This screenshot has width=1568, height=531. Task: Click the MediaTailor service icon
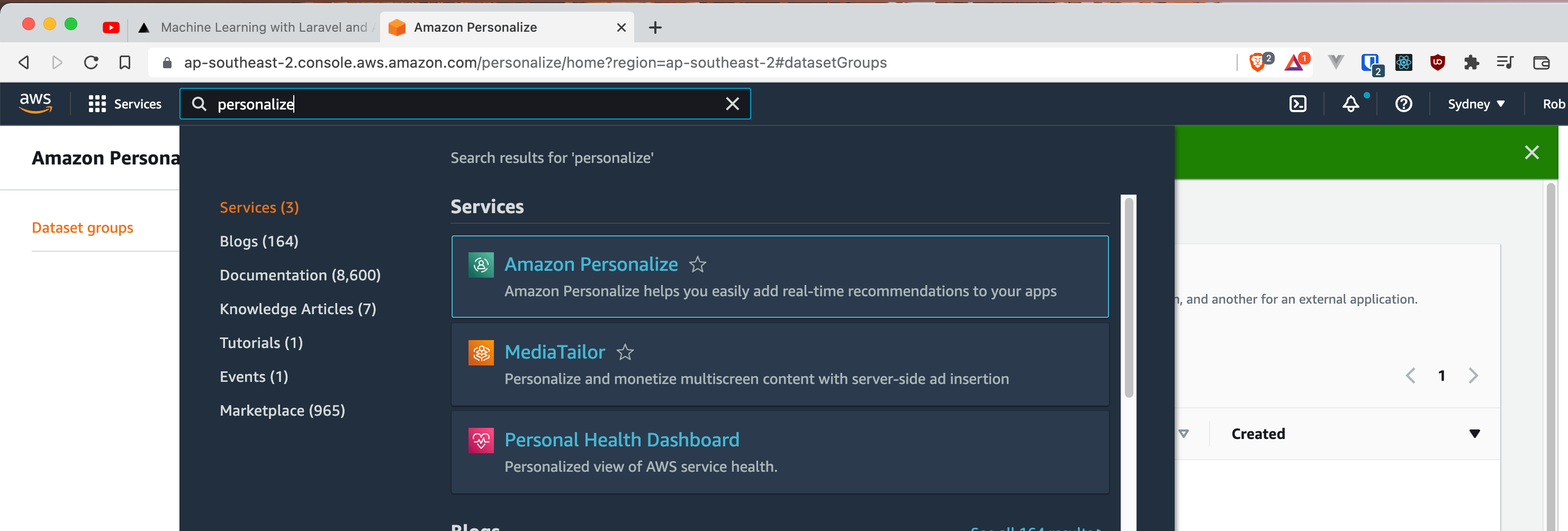(481, 352)
